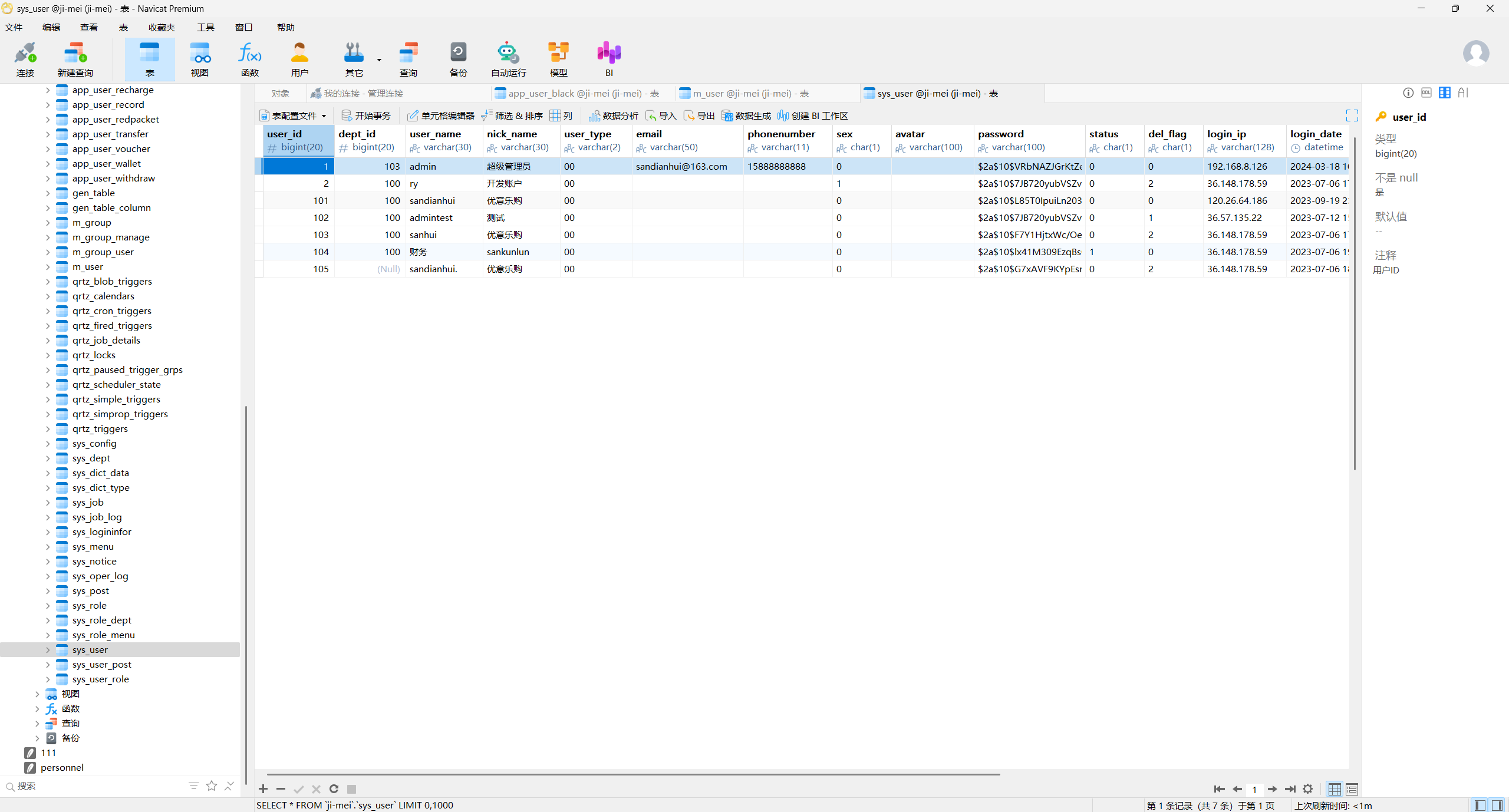1509x812 pixels.
Task: Expand the sys_user_role table node
Action: pyautogui.click(x=48, y=679)
